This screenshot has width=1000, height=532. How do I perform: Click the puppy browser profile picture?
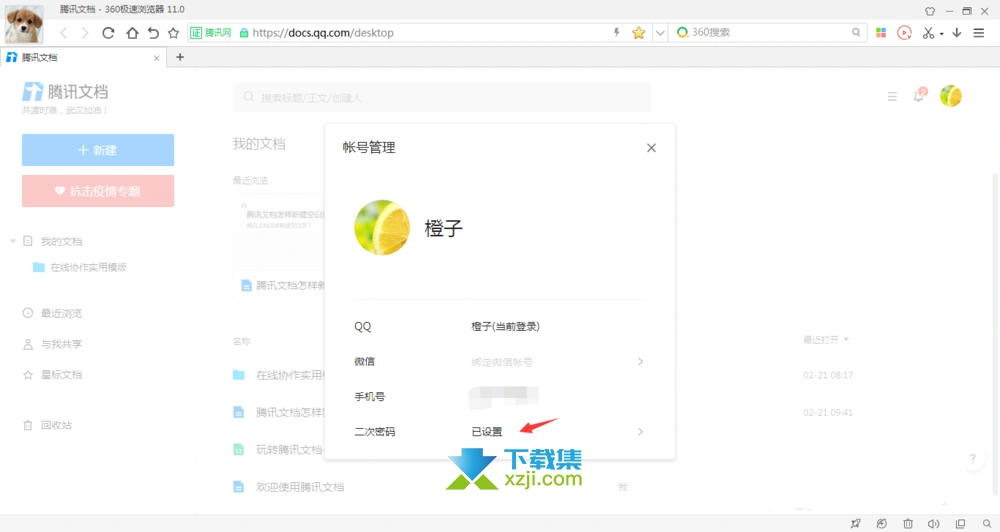coord(24,24)
